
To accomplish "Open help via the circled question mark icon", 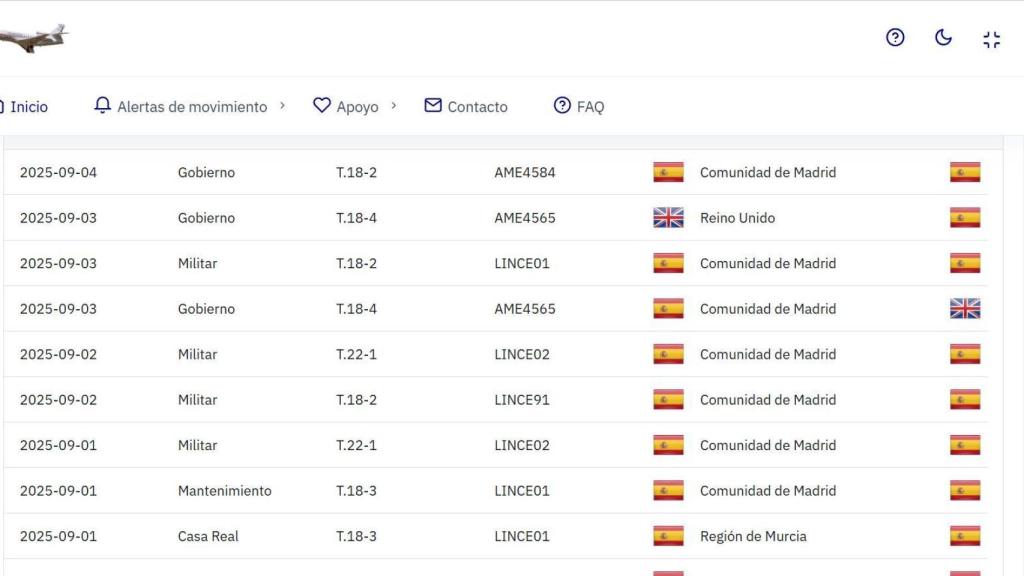I will pos(895,38).
